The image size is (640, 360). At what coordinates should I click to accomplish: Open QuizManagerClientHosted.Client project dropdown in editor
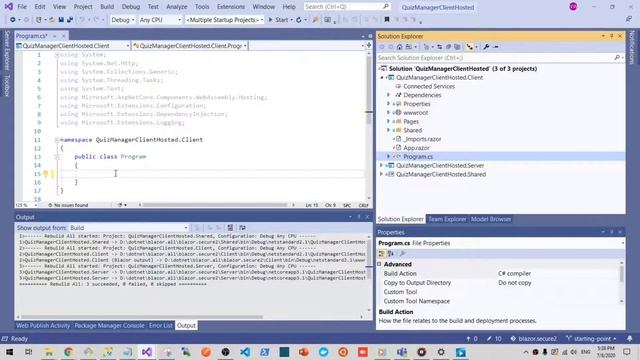coord(72,46)
